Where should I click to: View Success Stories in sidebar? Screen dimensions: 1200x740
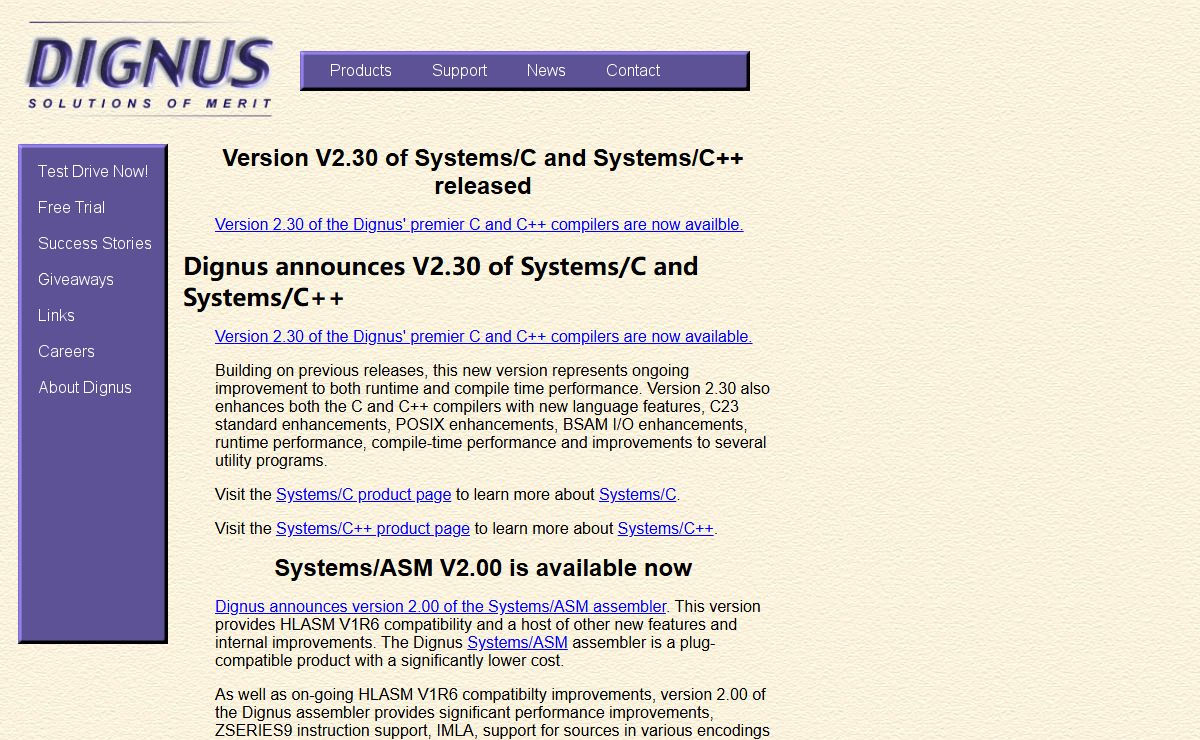pyautogui.click(x=95, y=244)
